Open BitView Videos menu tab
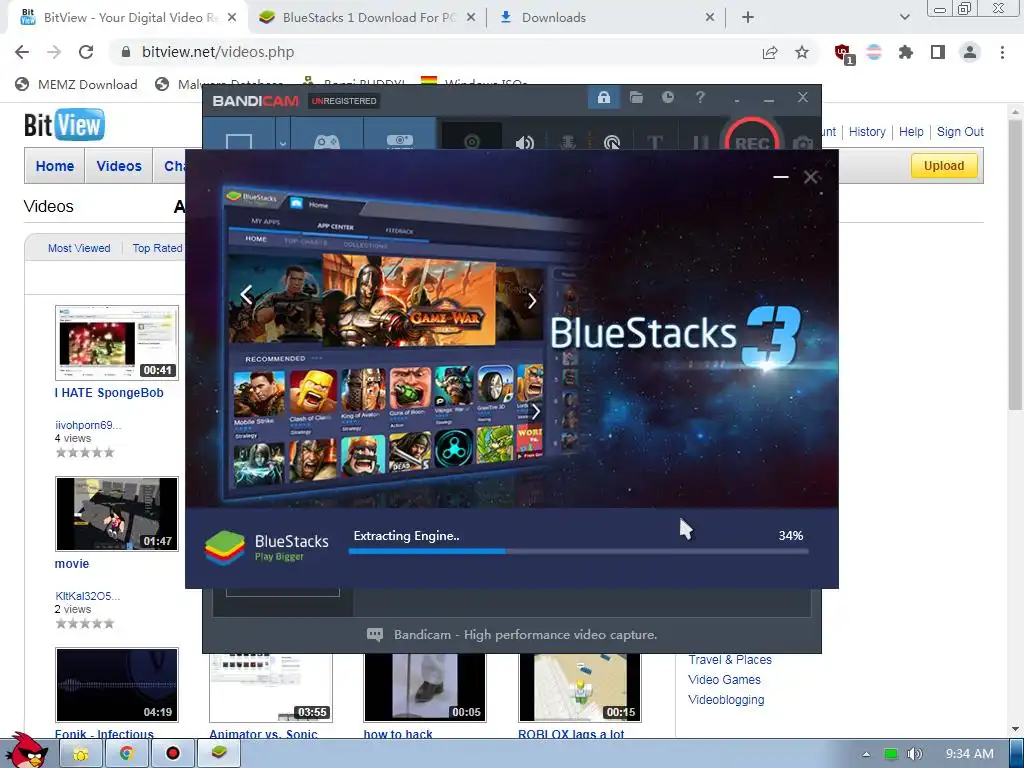This screenshot has height=768, width=1024. click(x=119, y=166)
